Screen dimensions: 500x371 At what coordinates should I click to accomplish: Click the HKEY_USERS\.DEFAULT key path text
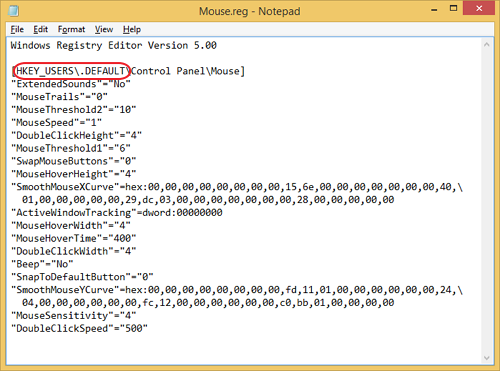72,71
